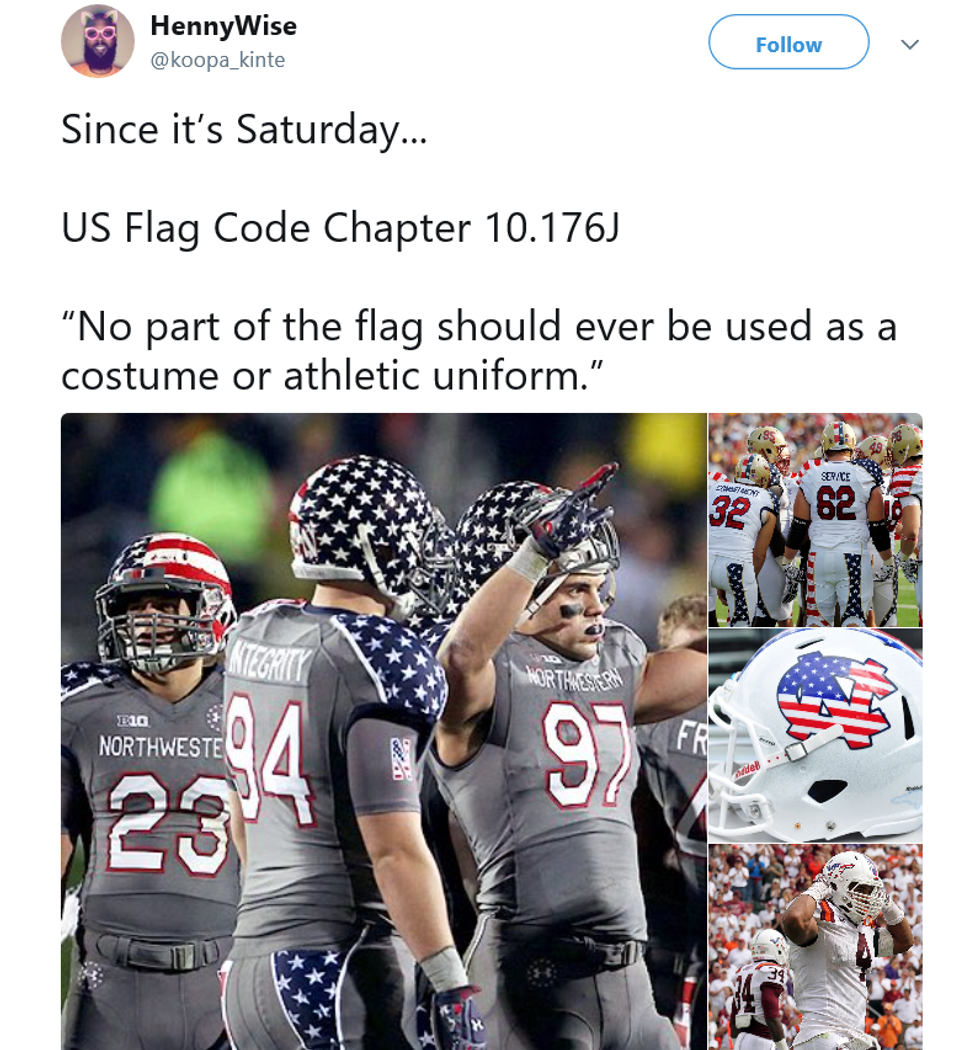Expand the chevron menu beside Follow

click(x=909, y=44)
